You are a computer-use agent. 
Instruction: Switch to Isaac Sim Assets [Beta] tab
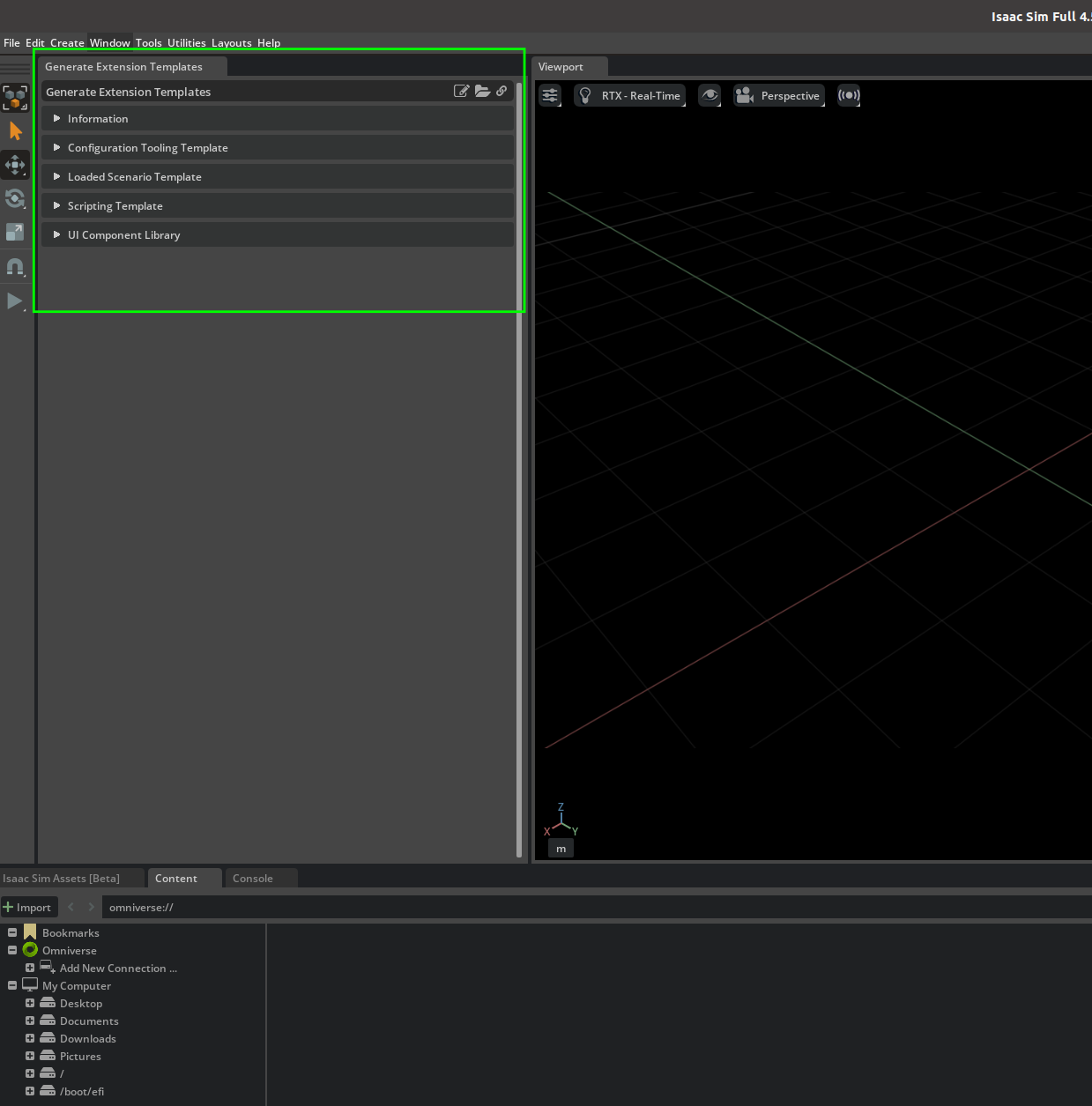pos(71,878)
